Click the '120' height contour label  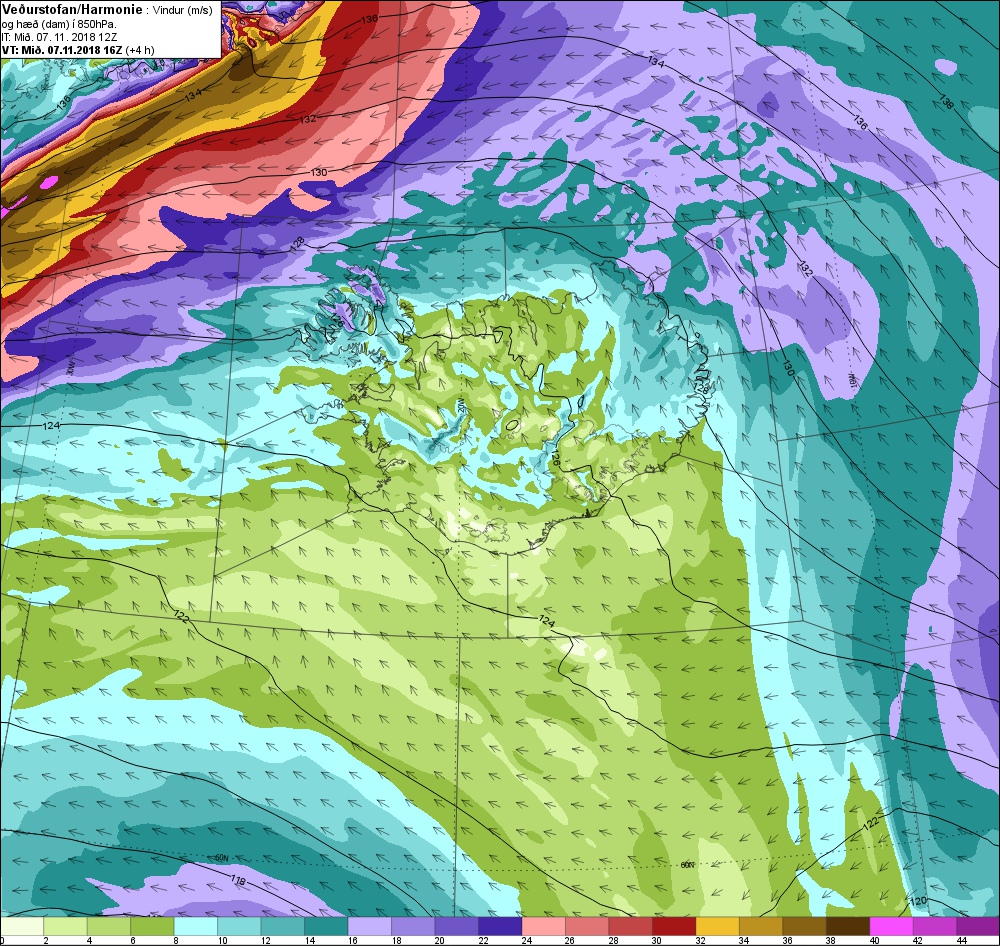918,901
